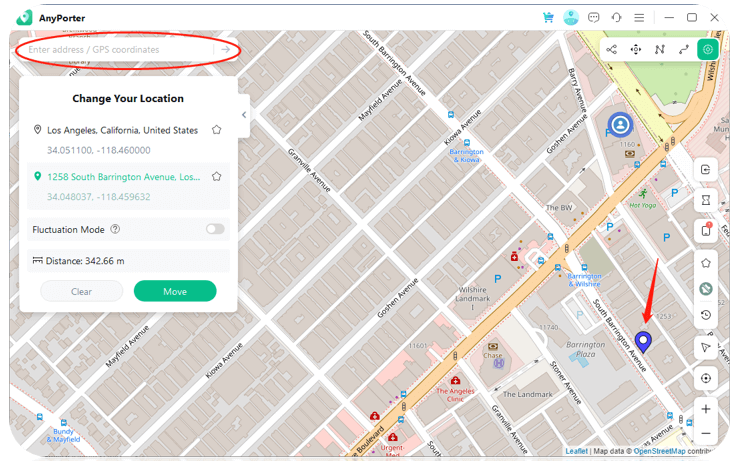Viewport: 747px width, 461px height.
Task: Open the feedback chat icon
Action: [594, 18]
